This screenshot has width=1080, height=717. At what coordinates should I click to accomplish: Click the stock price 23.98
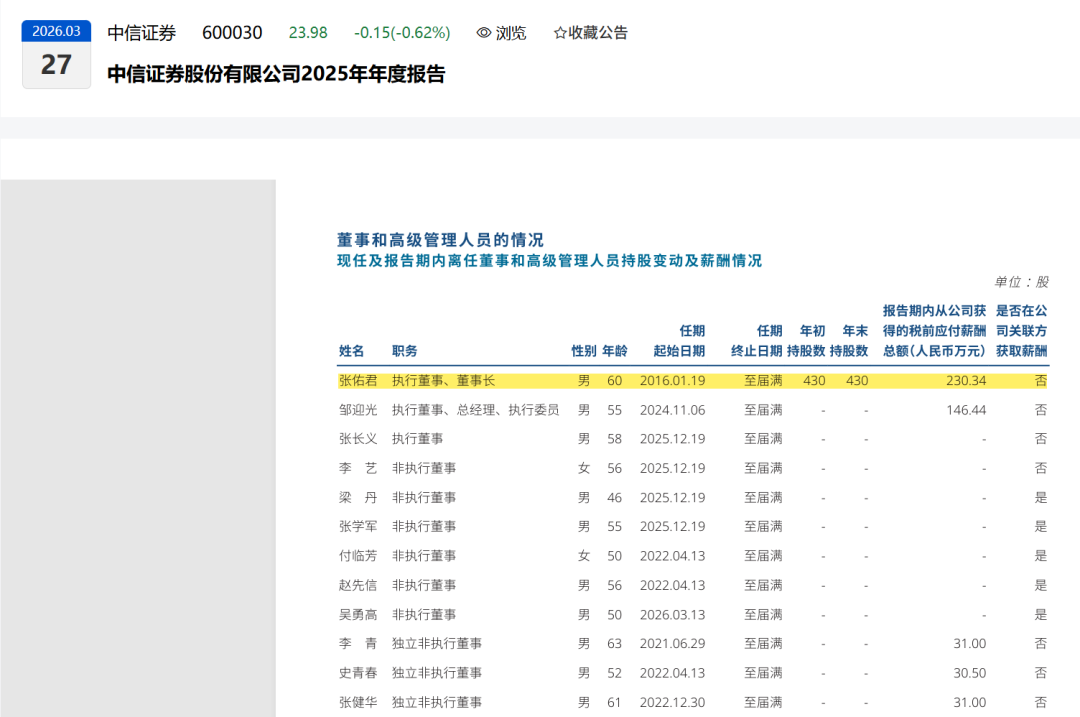click(x=307, y=33)
